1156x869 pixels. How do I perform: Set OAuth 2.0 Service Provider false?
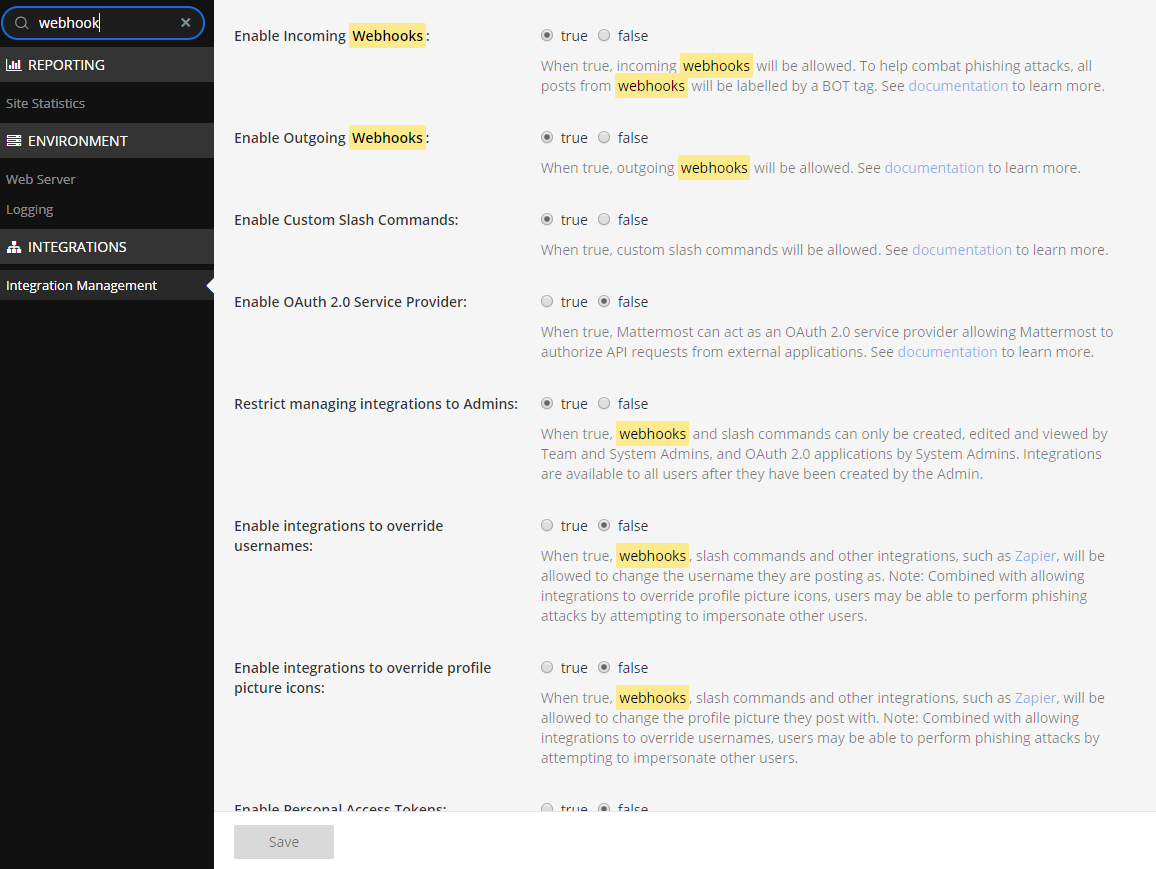coord(604,301)
